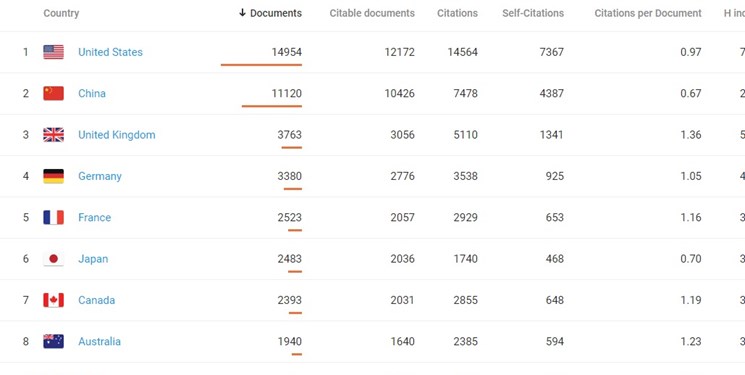Select self-citations value 648
The width and height of the screenshot is (745, 375).
tap(554, 300)
